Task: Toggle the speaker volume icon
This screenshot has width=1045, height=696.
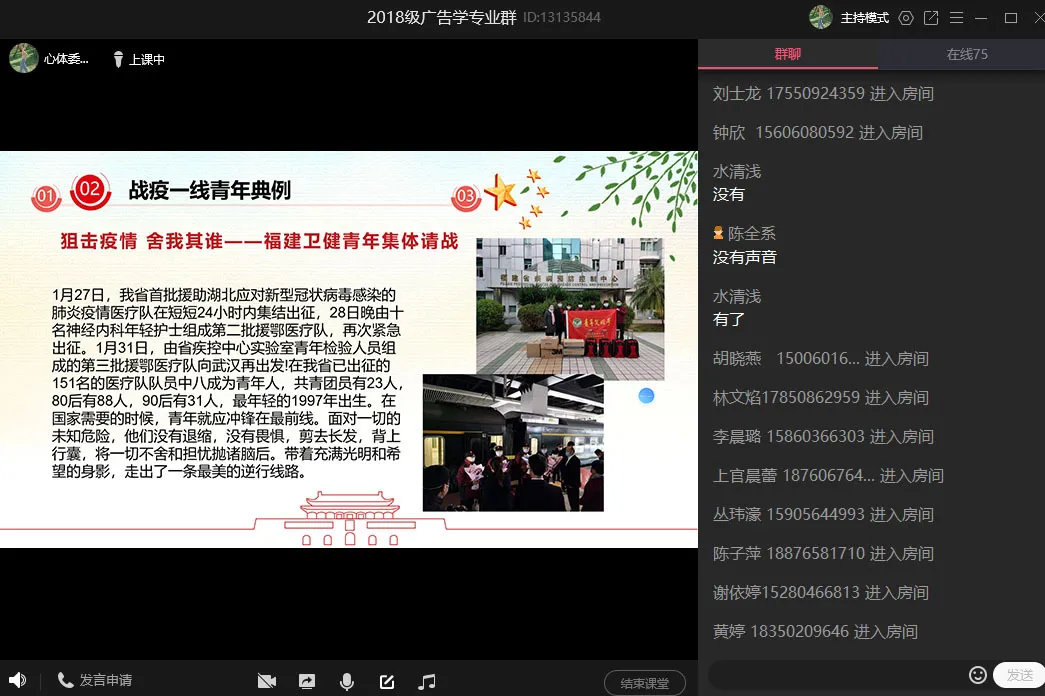Action: [17, 680]
